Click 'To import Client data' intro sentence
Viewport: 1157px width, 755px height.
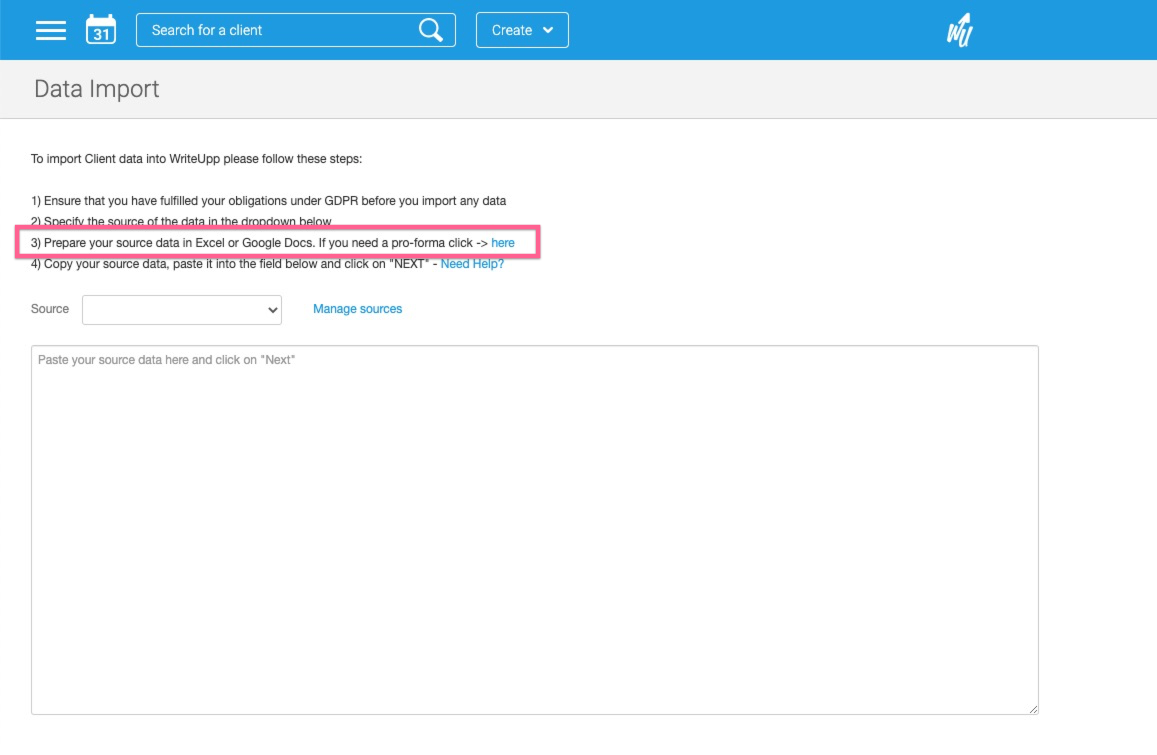203,159
